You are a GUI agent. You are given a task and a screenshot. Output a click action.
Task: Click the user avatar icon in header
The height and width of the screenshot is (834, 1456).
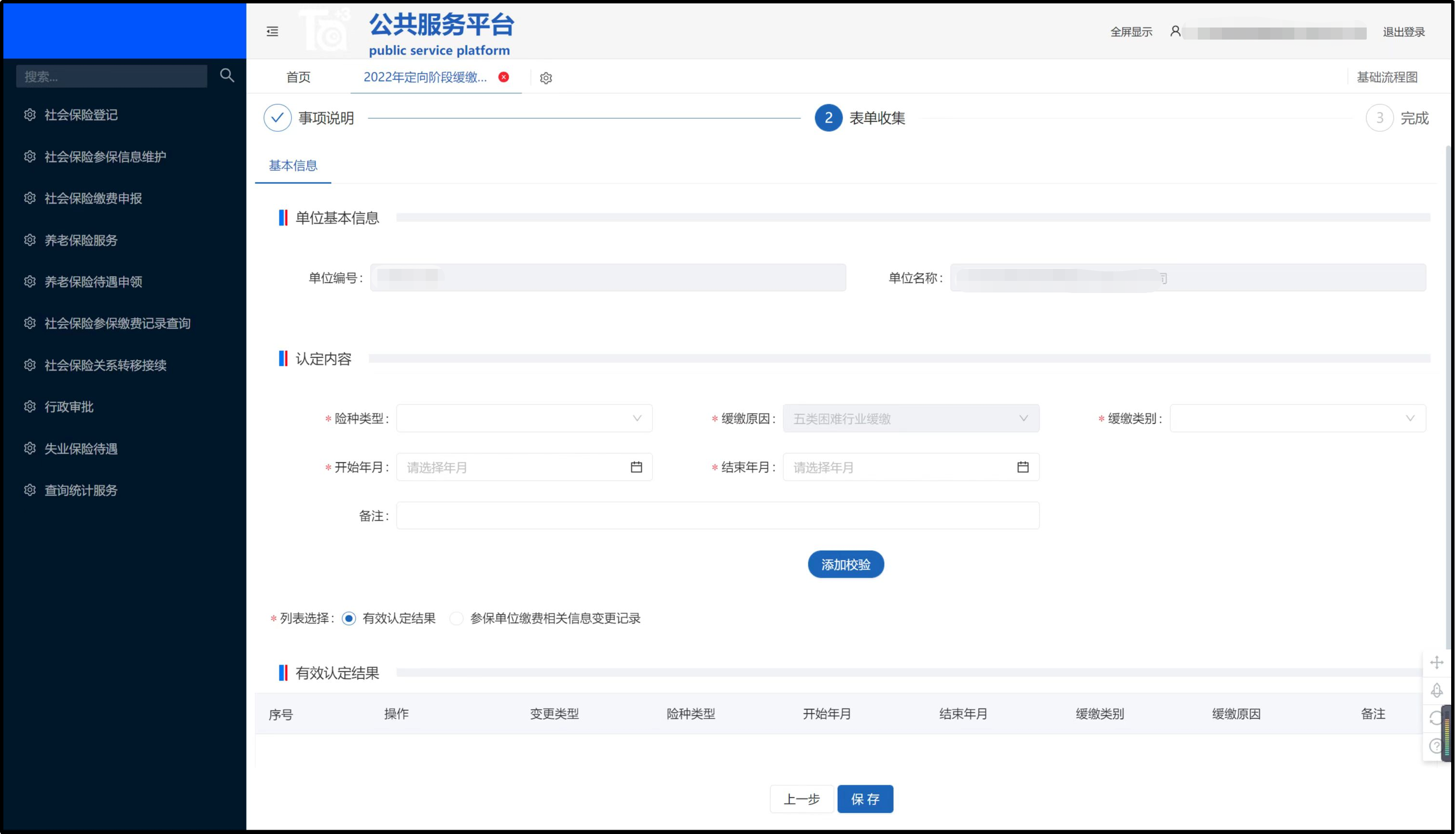pos(1175,31)
